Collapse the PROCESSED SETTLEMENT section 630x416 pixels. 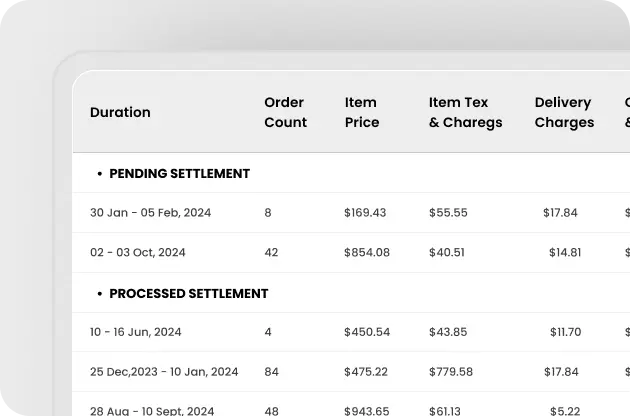(x=188, y=293)
